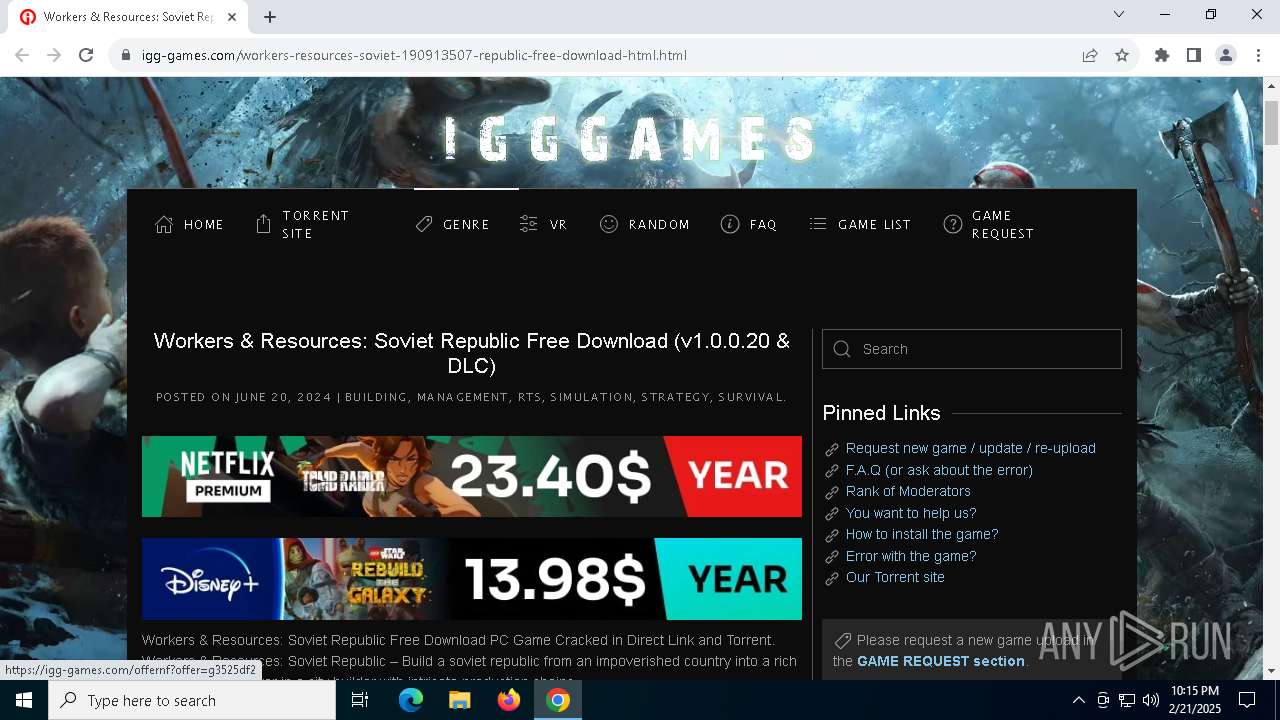Click the magnifier icon in search box
This screenshot has height=720, width=1280.
click(842, 349)
